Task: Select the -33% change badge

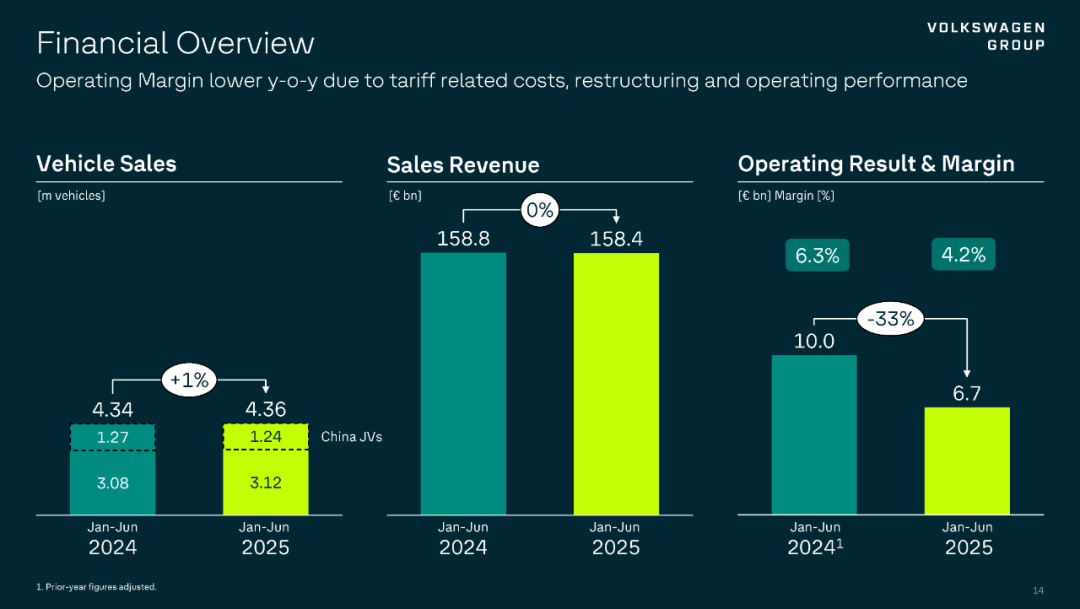Action: coord(891,320)
